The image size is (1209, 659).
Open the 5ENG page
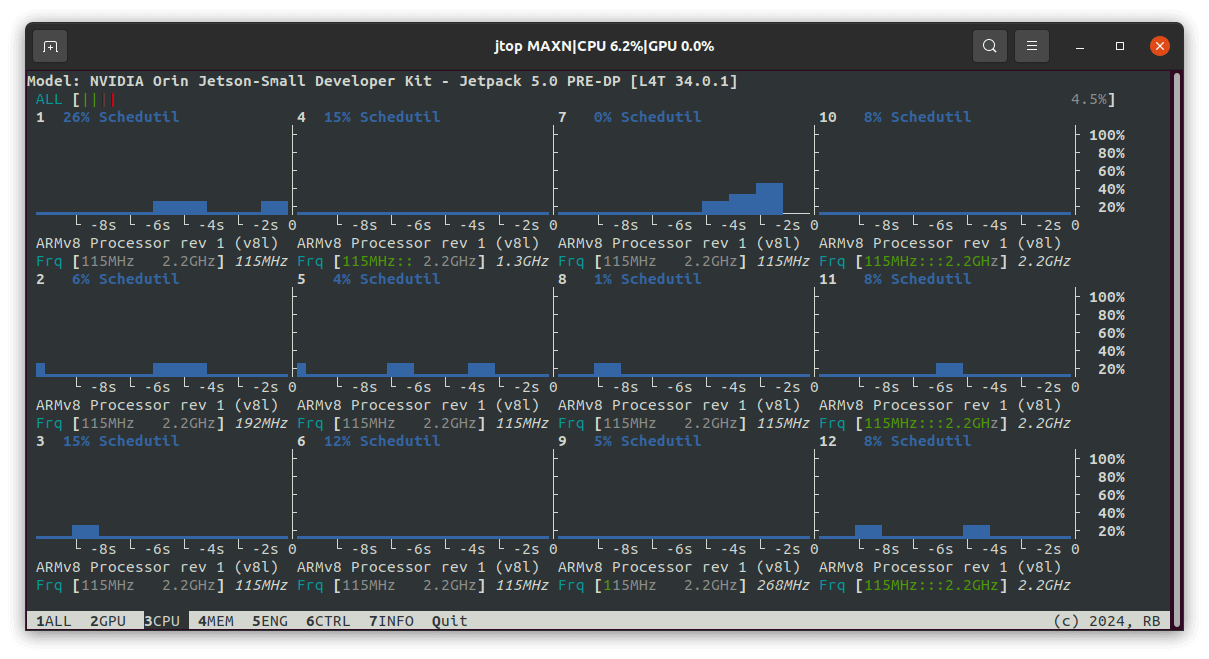pyautogui.click(x=270, y=621)
